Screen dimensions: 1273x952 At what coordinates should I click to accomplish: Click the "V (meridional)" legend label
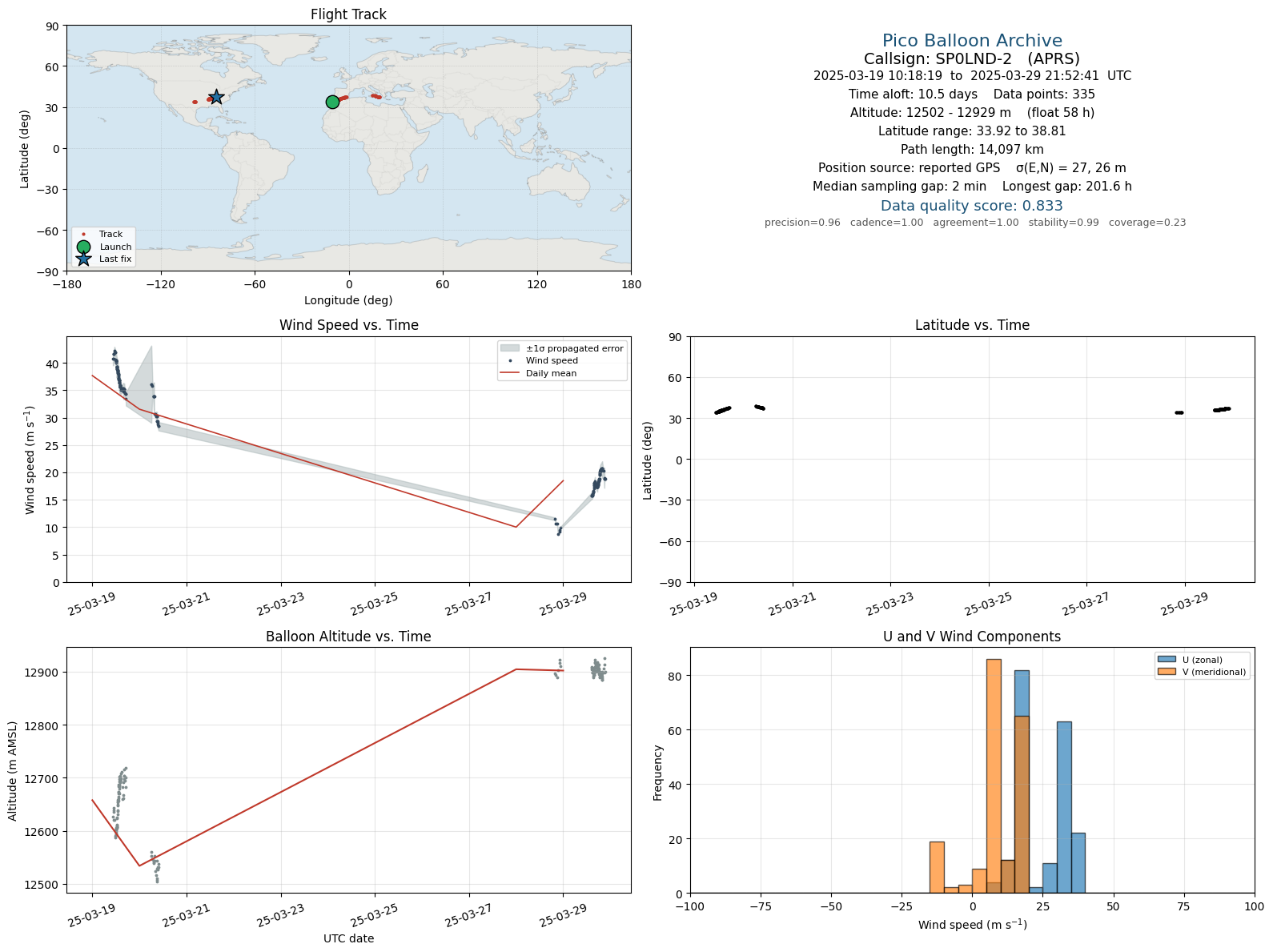coord(1214,672)
